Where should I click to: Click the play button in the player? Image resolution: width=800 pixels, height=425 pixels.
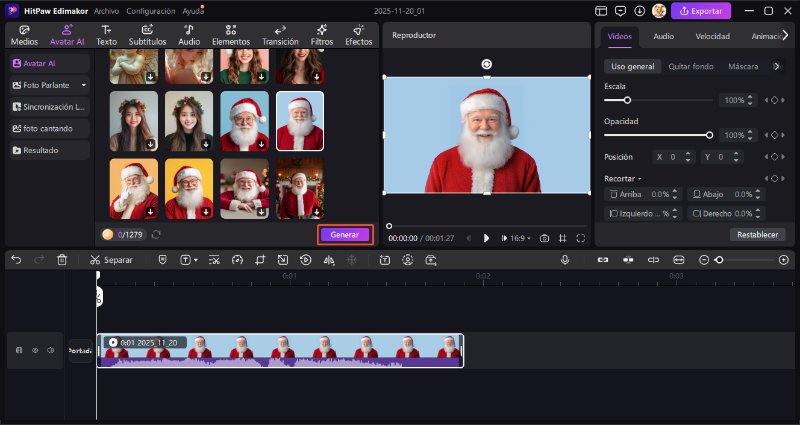486,238
